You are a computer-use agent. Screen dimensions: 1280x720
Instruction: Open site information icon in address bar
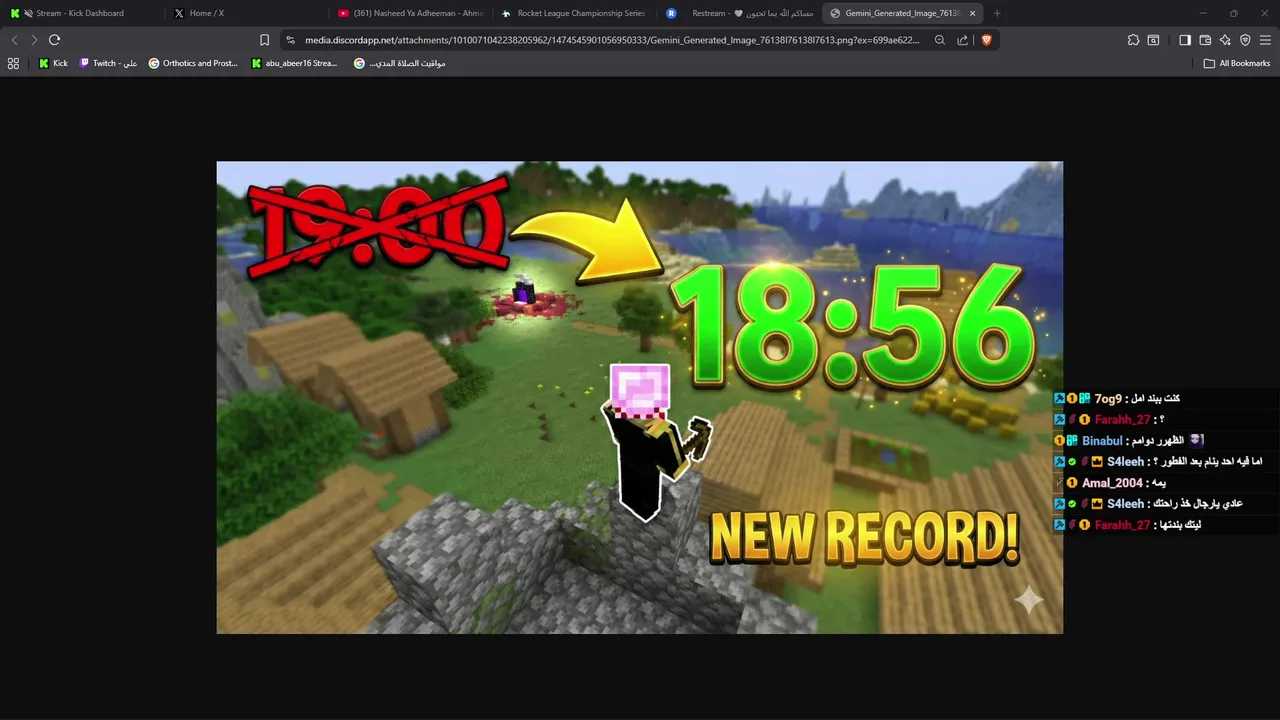click(x=290, y=40)
